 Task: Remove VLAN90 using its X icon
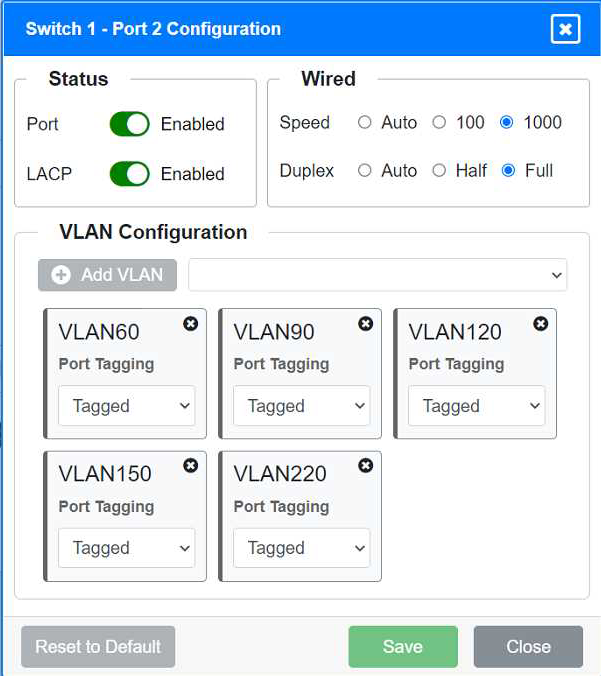[x=365, y=324]
